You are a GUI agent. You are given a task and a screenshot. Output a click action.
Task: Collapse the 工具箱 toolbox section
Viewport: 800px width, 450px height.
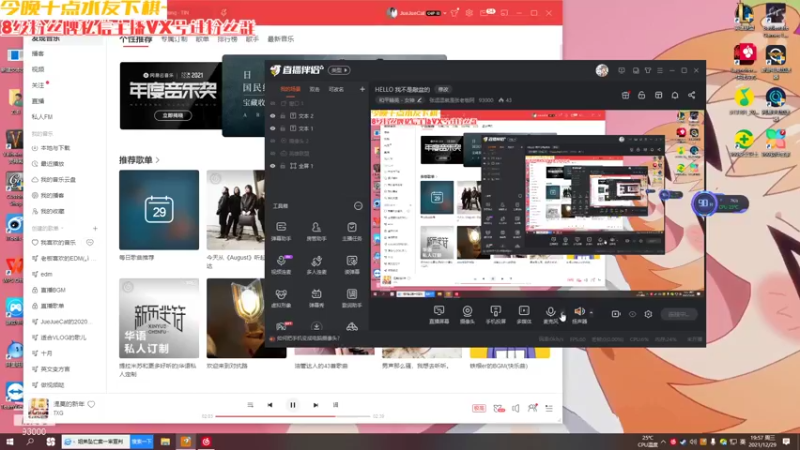[358, 206]
